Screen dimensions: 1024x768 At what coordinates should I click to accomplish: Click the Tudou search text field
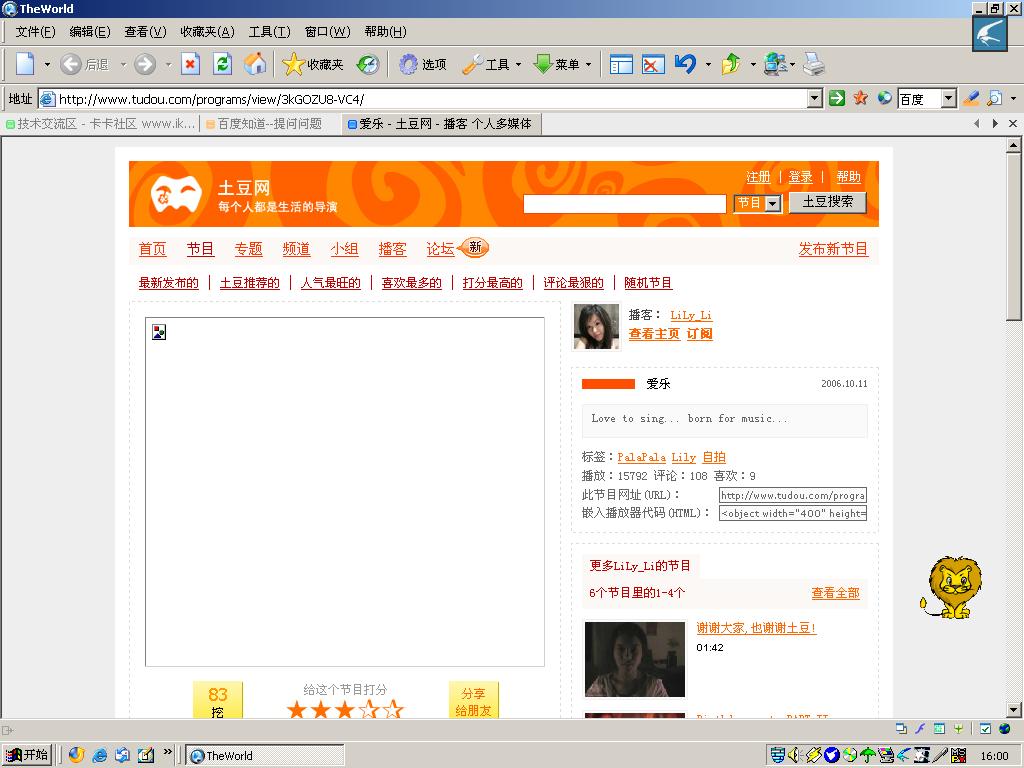click(624, 204)
